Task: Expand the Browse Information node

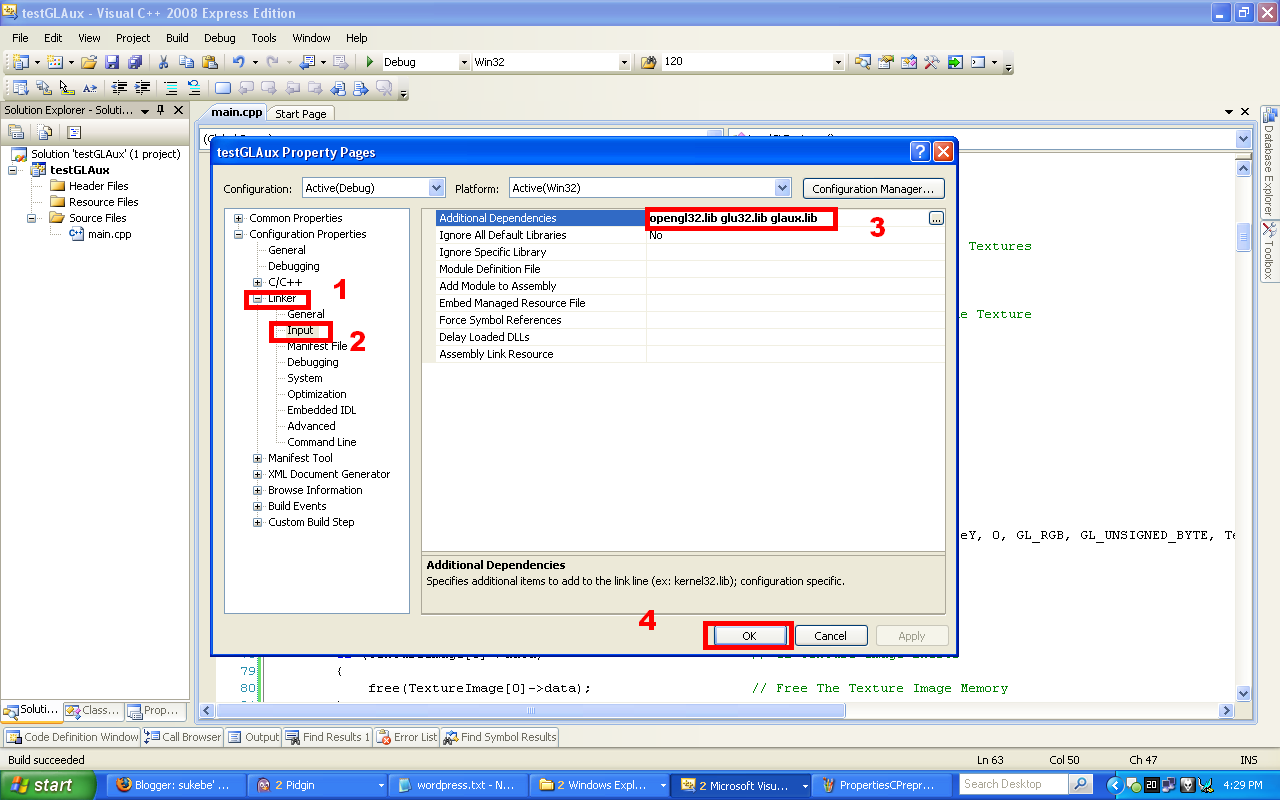Action: tap(257, 491)
